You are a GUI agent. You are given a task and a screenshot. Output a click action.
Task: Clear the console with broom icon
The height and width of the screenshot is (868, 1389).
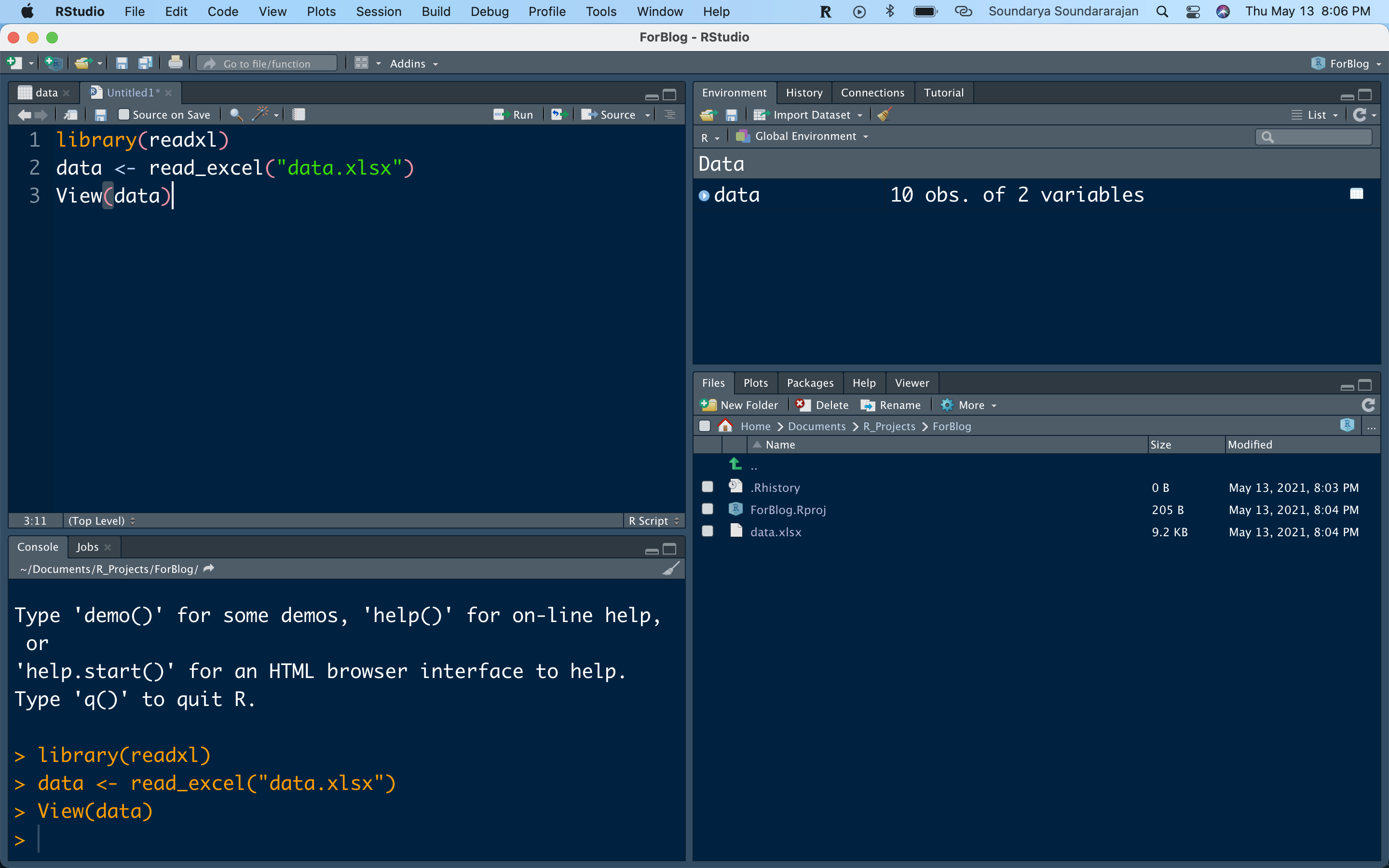pyautogui.click(x=671, y=569)
